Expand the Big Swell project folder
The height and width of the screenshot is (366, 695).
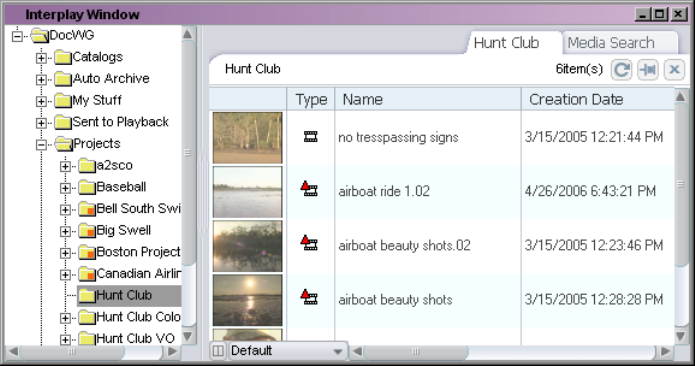click(65, 232)
